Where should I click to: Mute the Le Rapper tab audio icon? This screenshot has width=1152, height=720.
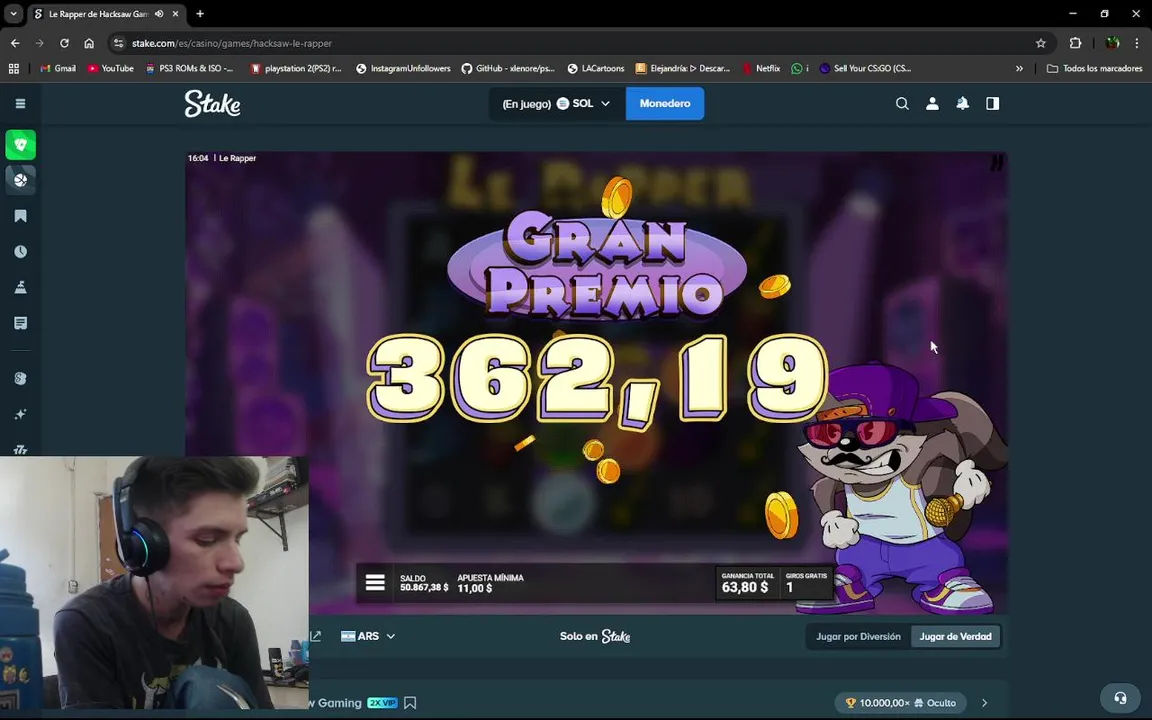(x=159, y=14)
